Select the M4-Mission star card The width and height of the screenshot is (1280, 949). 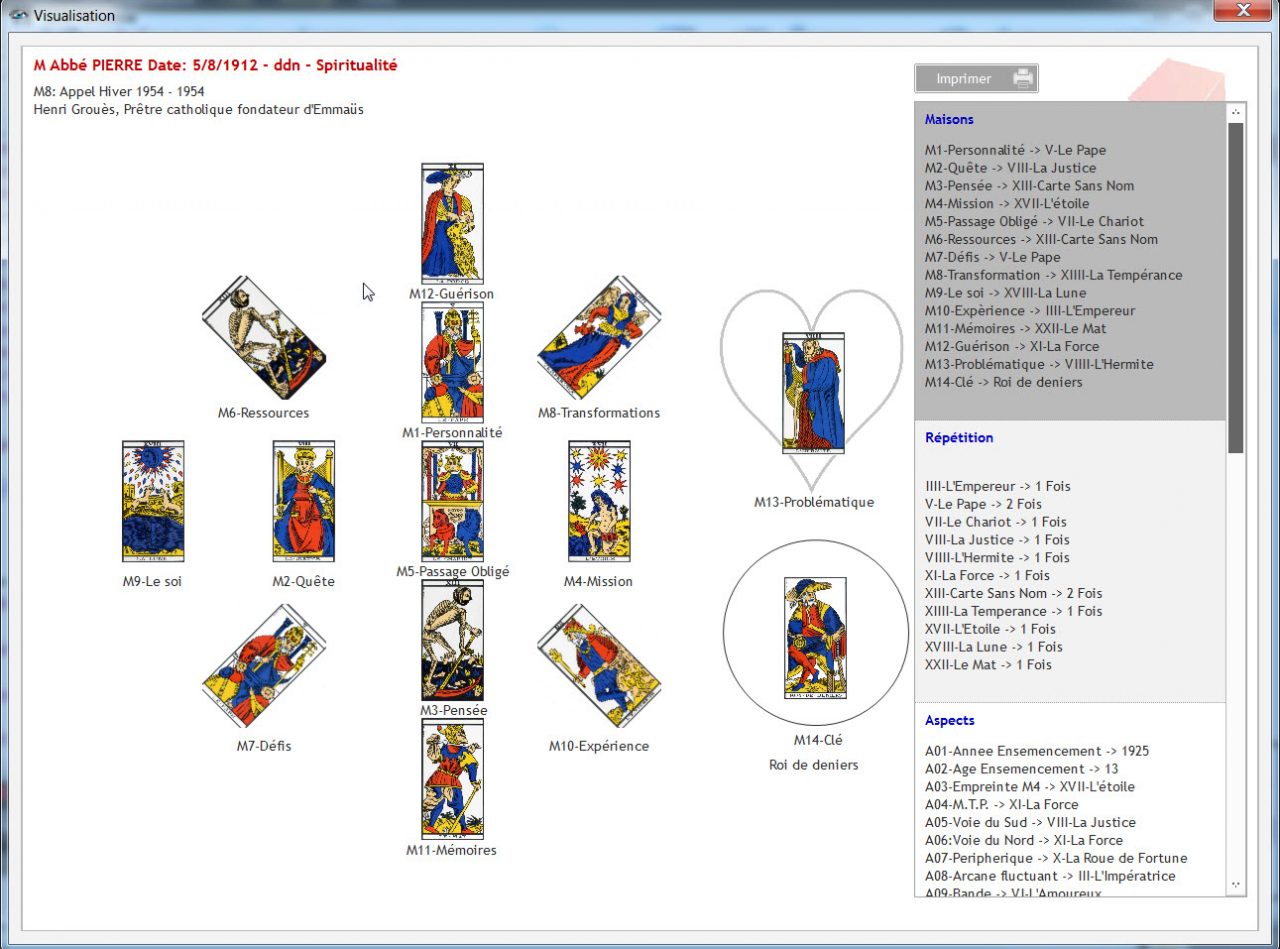point(598,500)
